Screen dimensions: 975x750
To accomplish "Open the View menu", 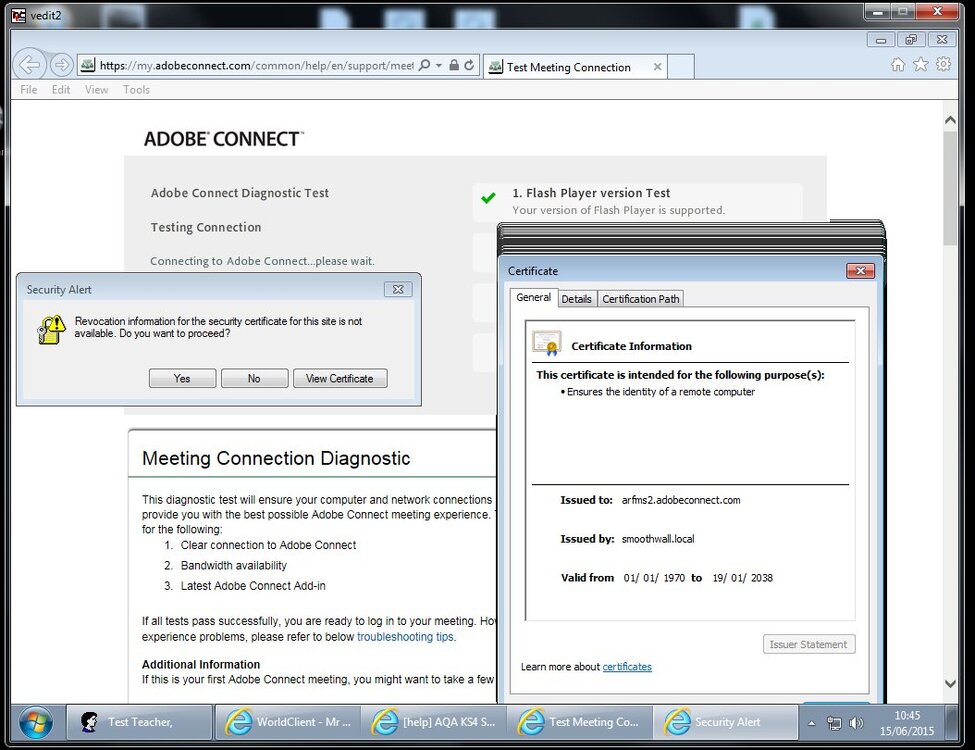I will tap(96, 90).
